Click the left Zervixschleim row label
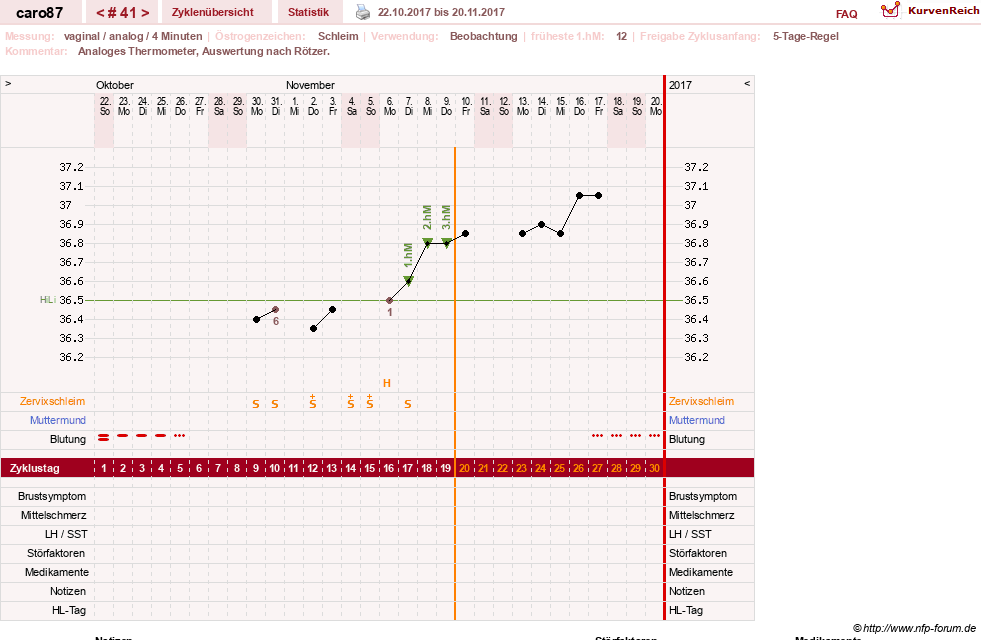 click(52, 402)
